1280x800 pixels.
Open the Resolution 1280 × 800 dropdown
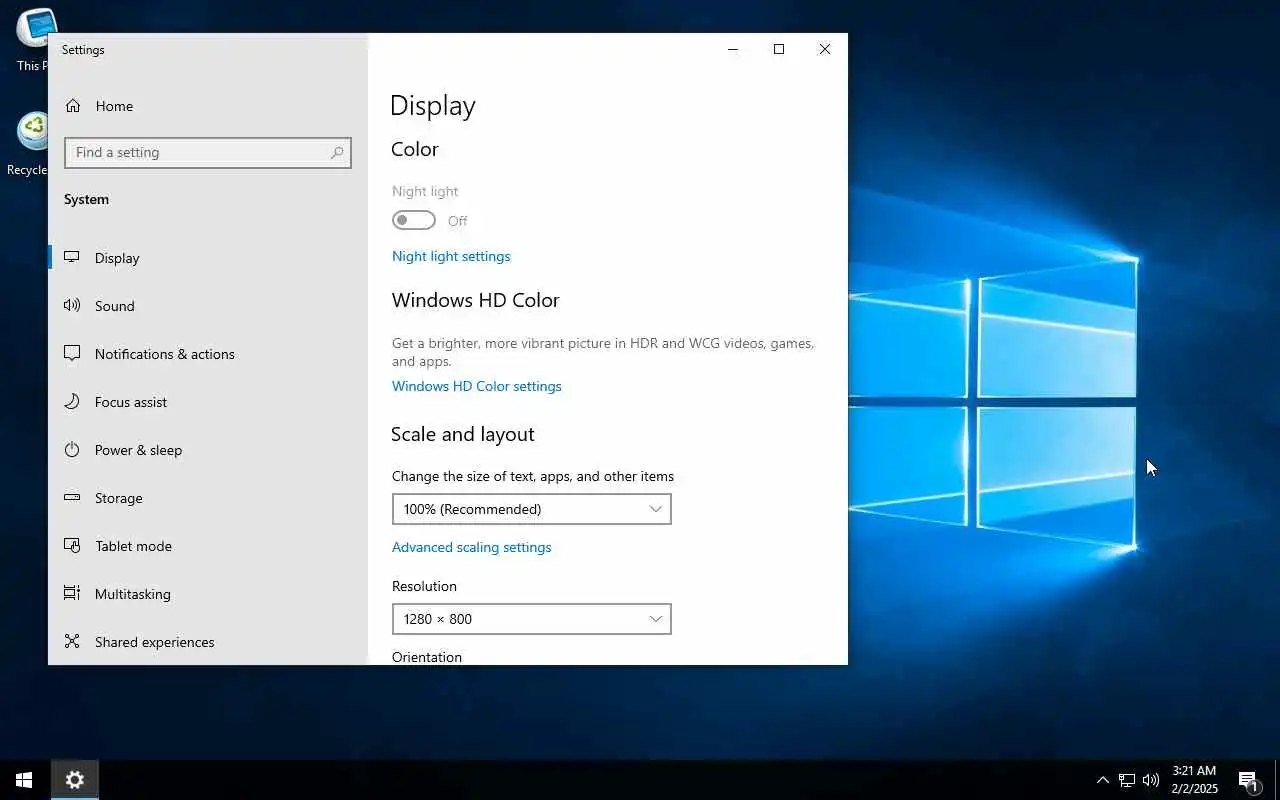coord(531,619)
